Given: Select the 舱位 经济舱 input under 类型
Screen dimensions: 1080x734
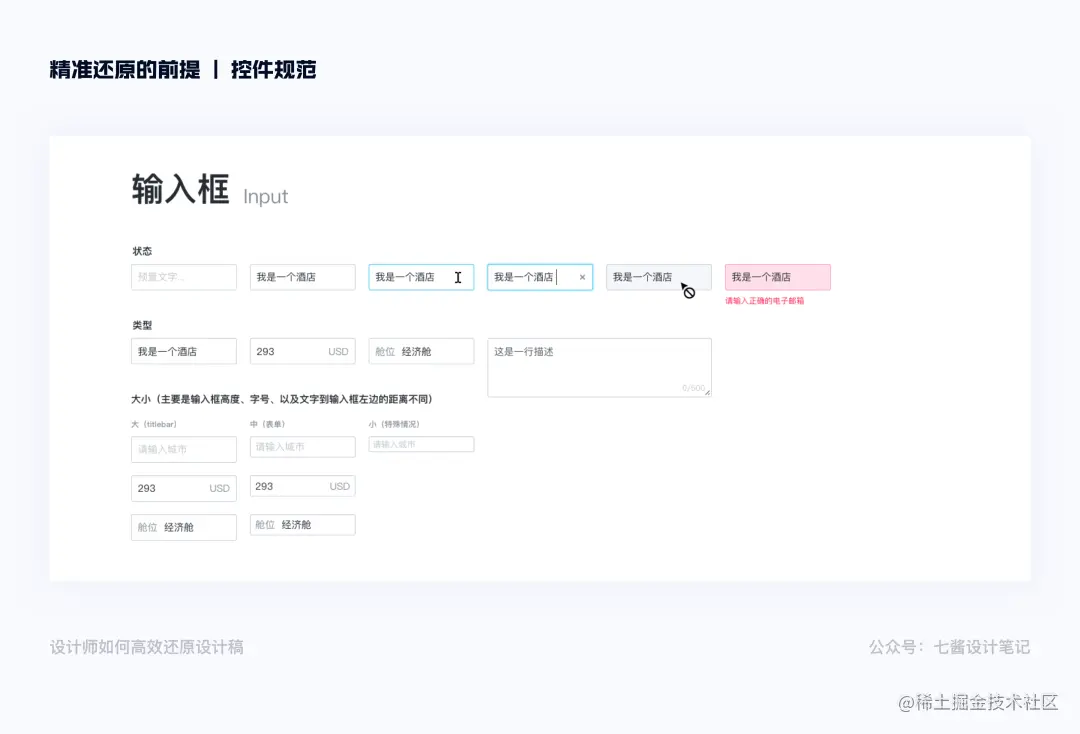Looking at the screenshot, I should tap(421, 351).
